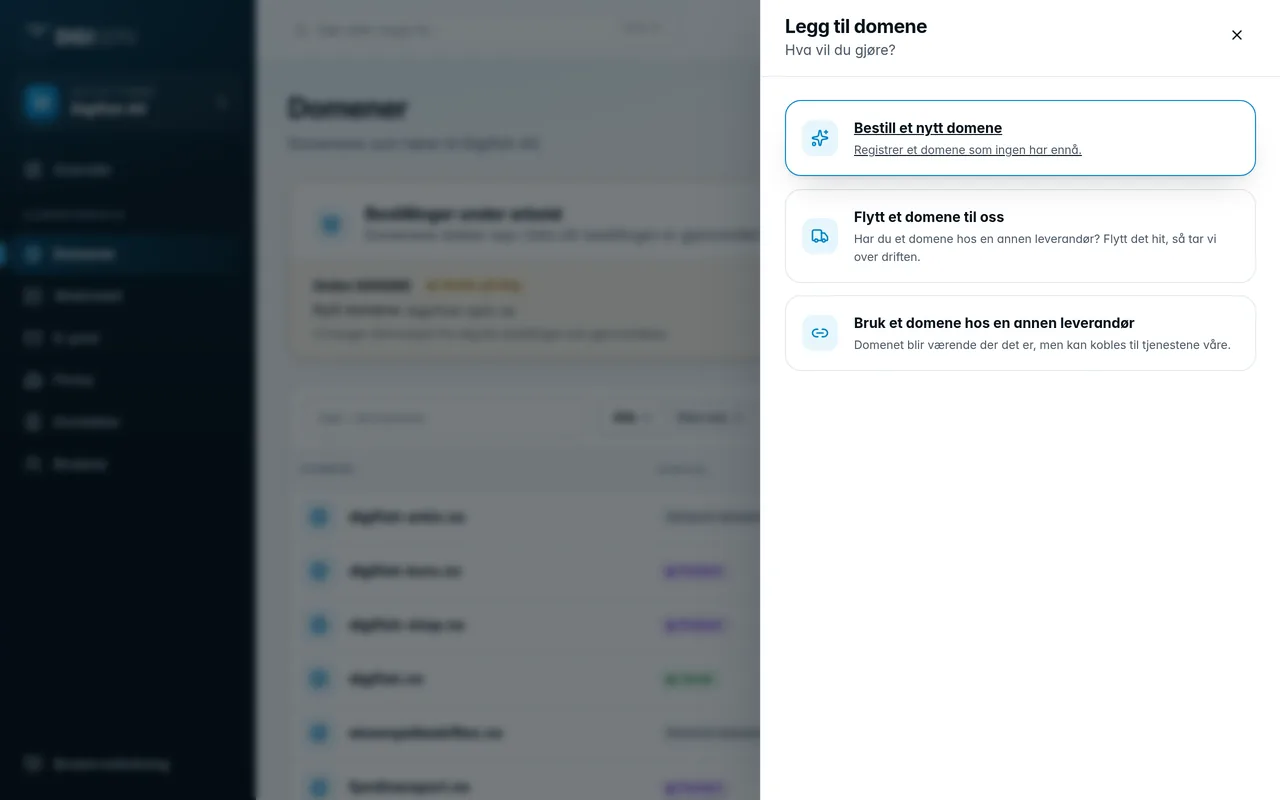Screen dimensions: 1280x800
Task: Click the chain-link icon for external domain
Action: (x=820, y=333)
